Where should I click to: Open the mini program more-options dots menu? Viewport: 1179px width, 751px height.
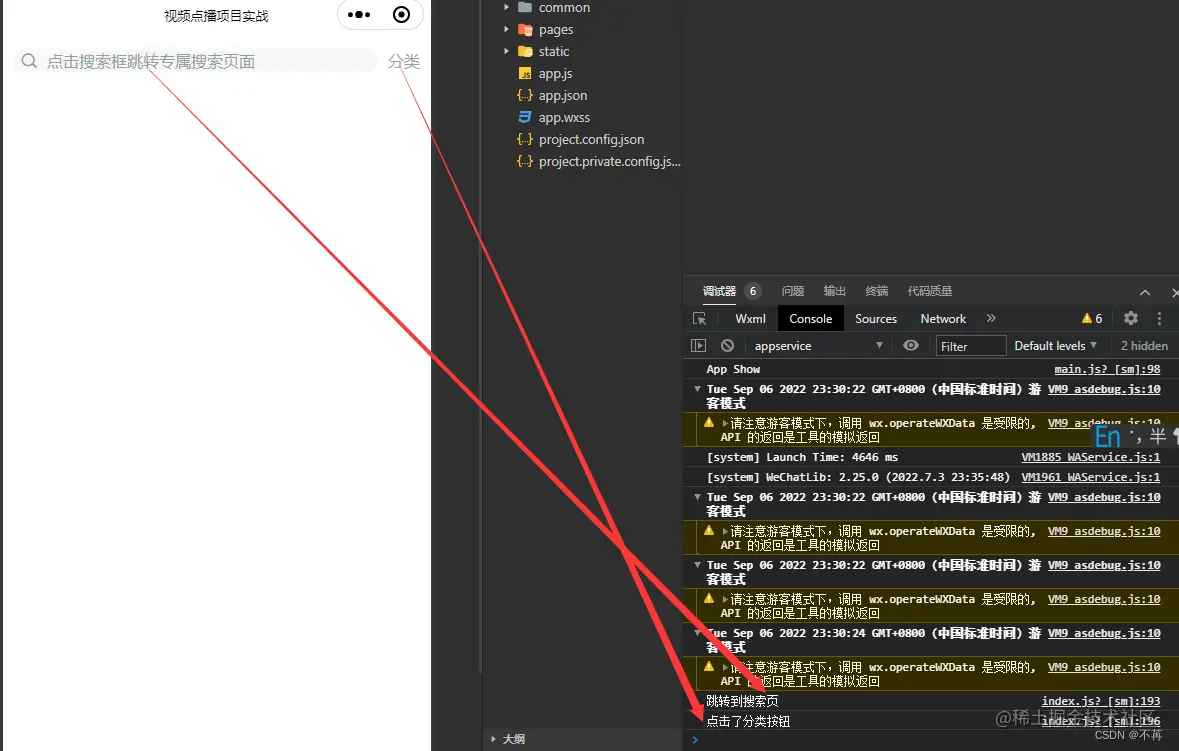(359, 15)
